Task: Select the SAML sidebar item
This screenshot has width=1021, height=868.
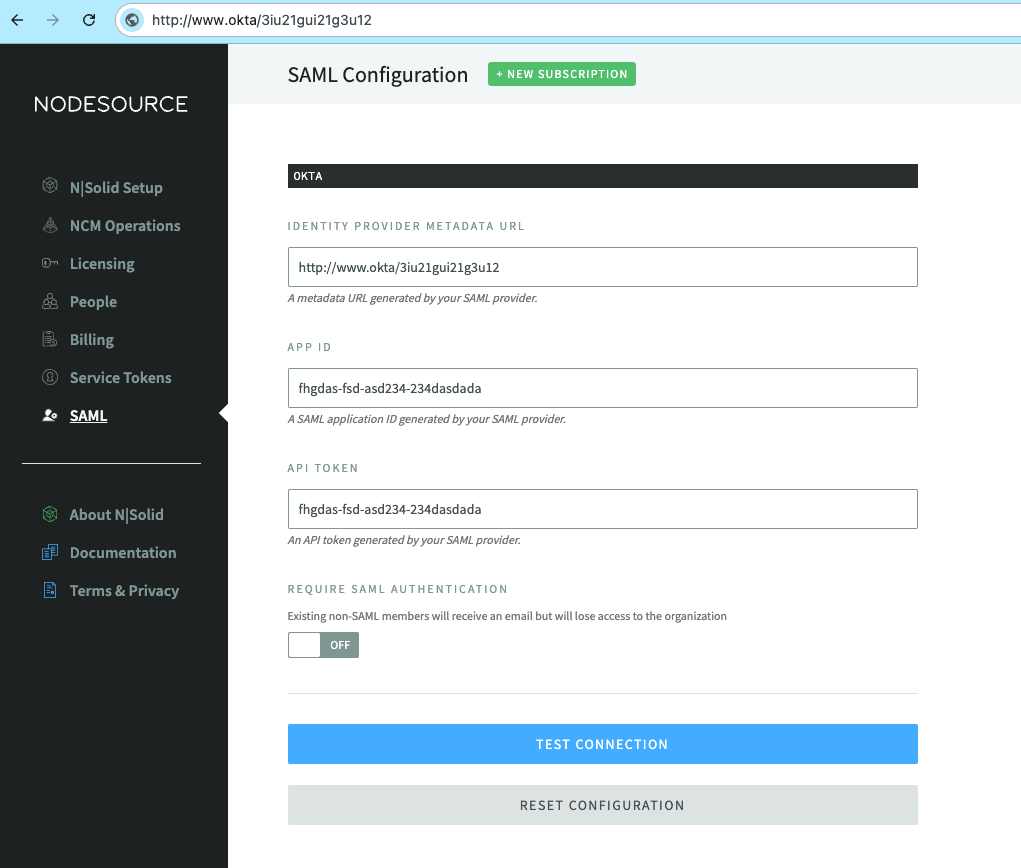Action: click(89, 415)
